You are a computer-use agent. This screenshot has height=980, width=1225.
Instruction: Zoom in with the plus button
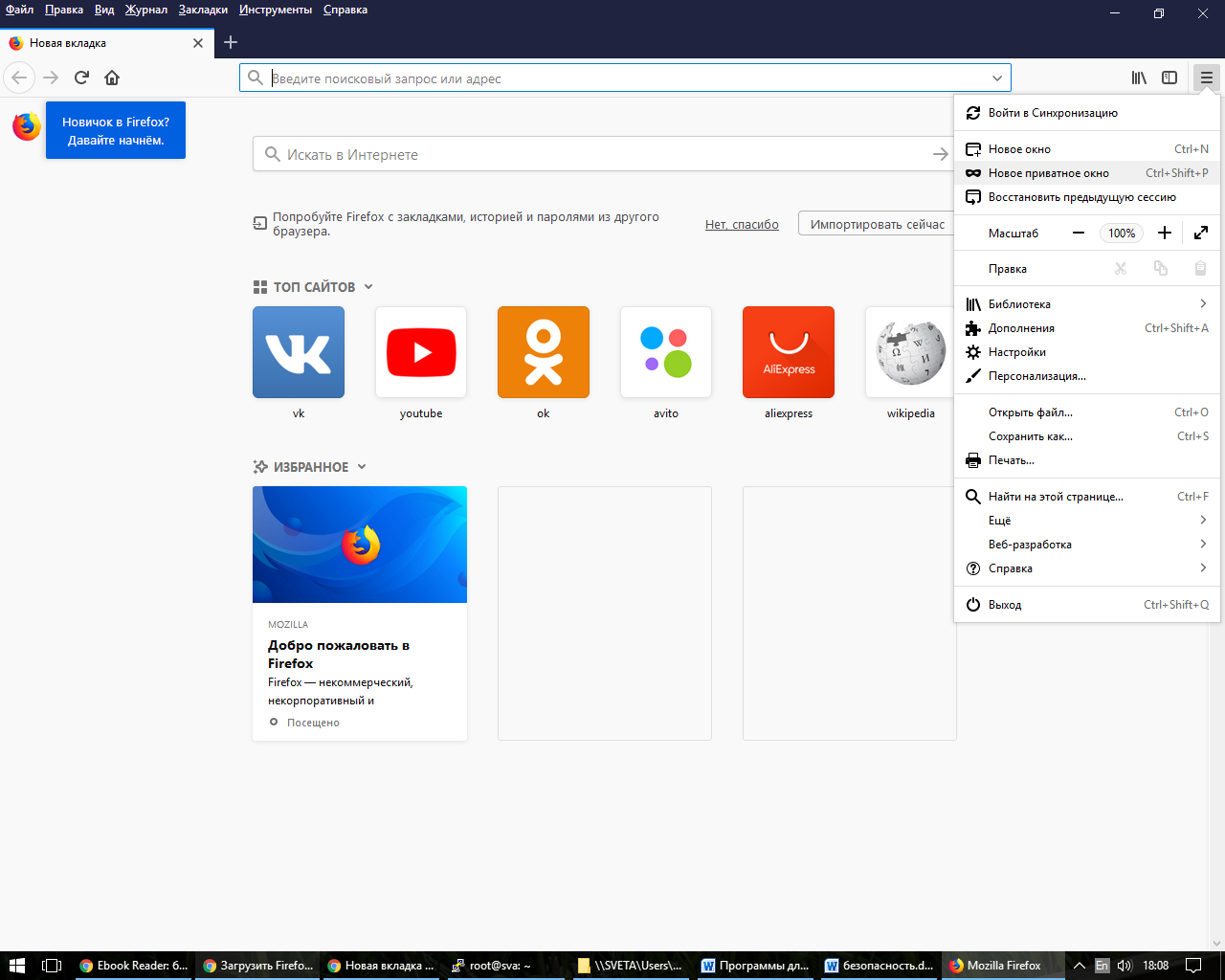click(x=1165, y=233)
